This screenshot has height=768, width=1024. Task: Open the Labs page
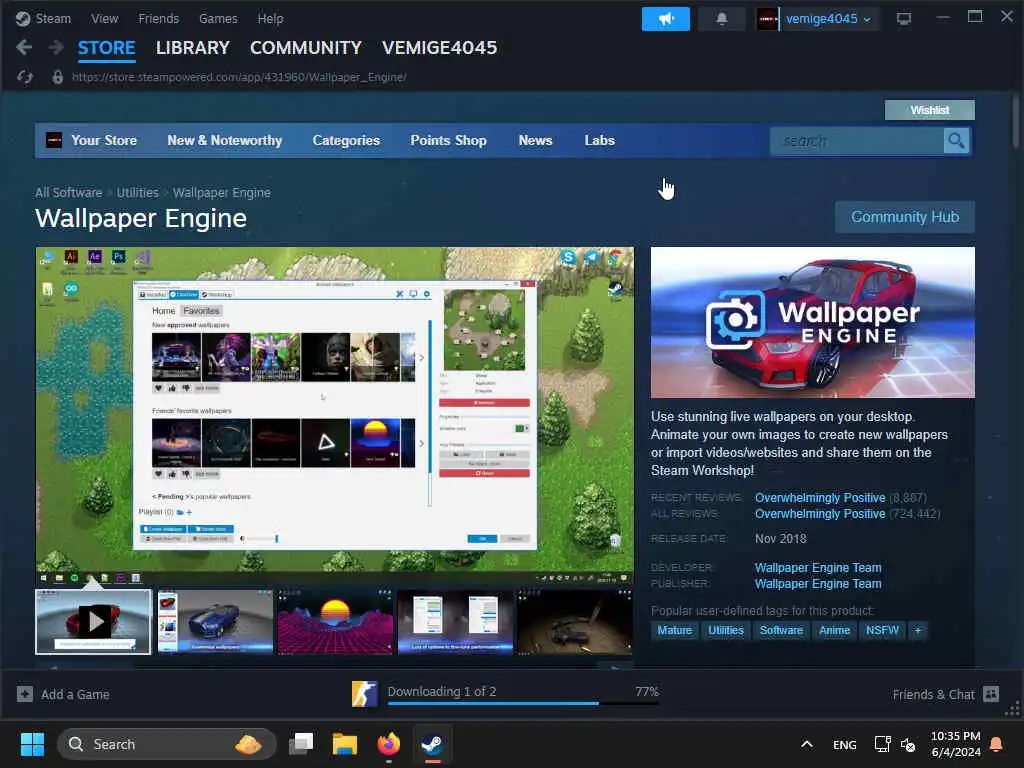[x=600, y=140]
